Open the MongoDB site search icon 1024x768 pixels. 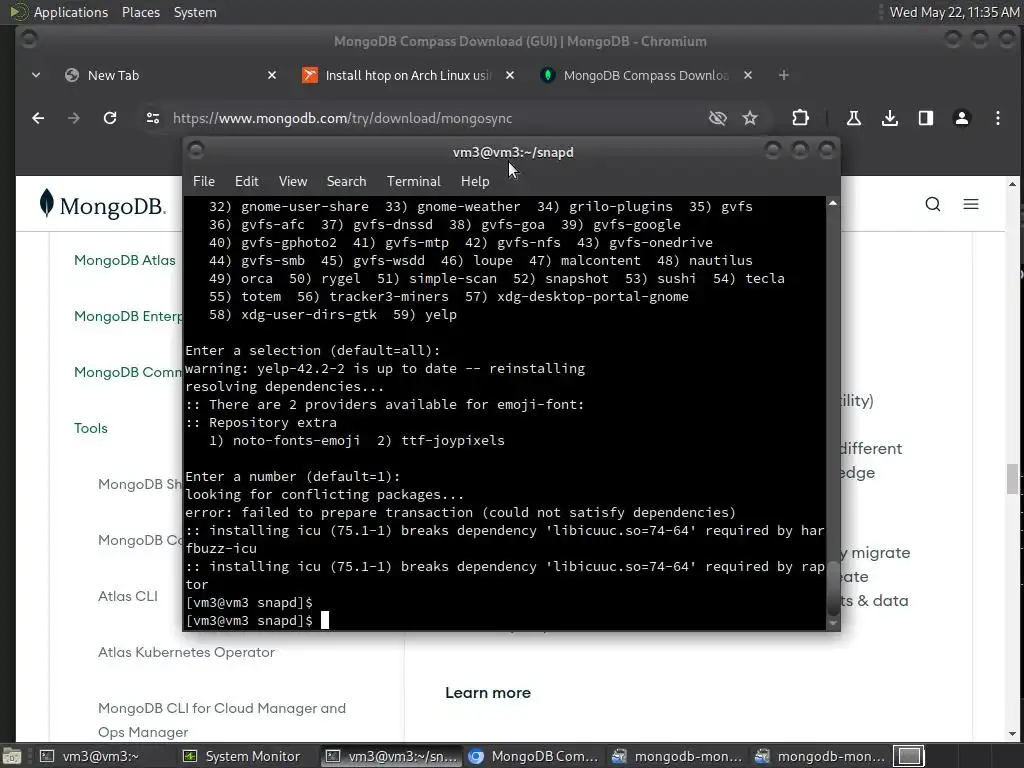pos(933,204)
